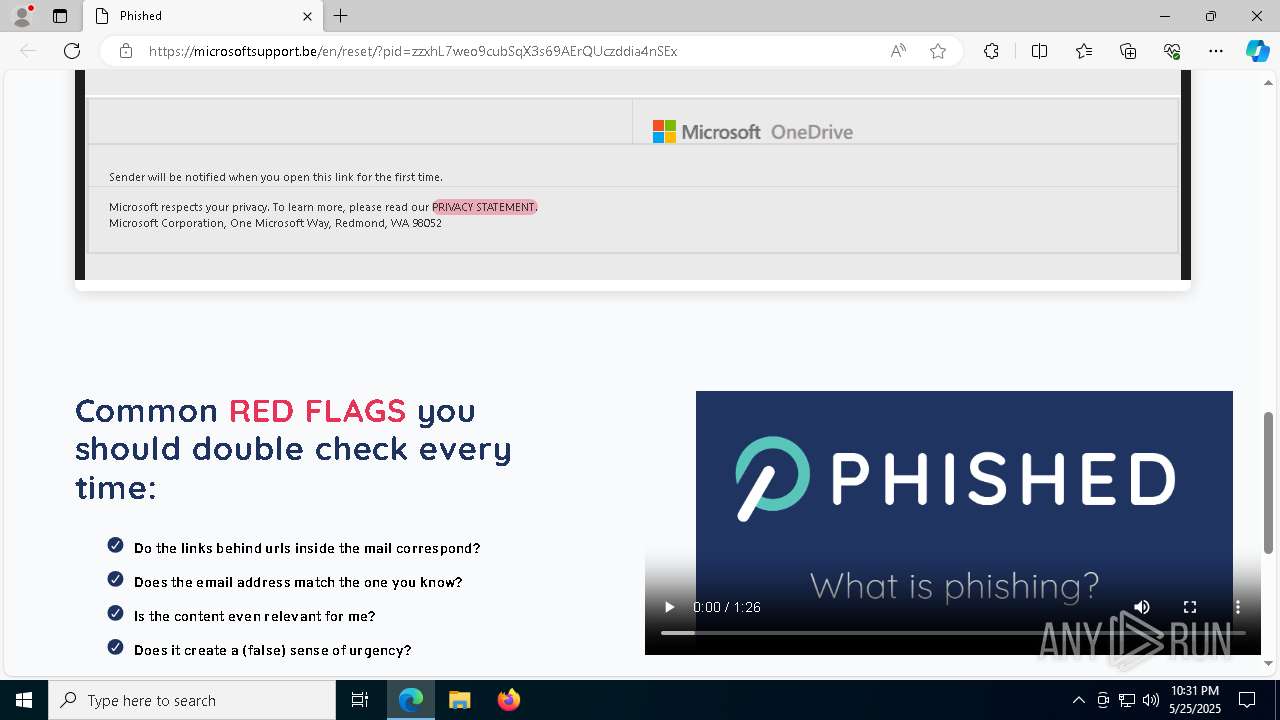Click 'Does the email address match' text

click(298, 582)
